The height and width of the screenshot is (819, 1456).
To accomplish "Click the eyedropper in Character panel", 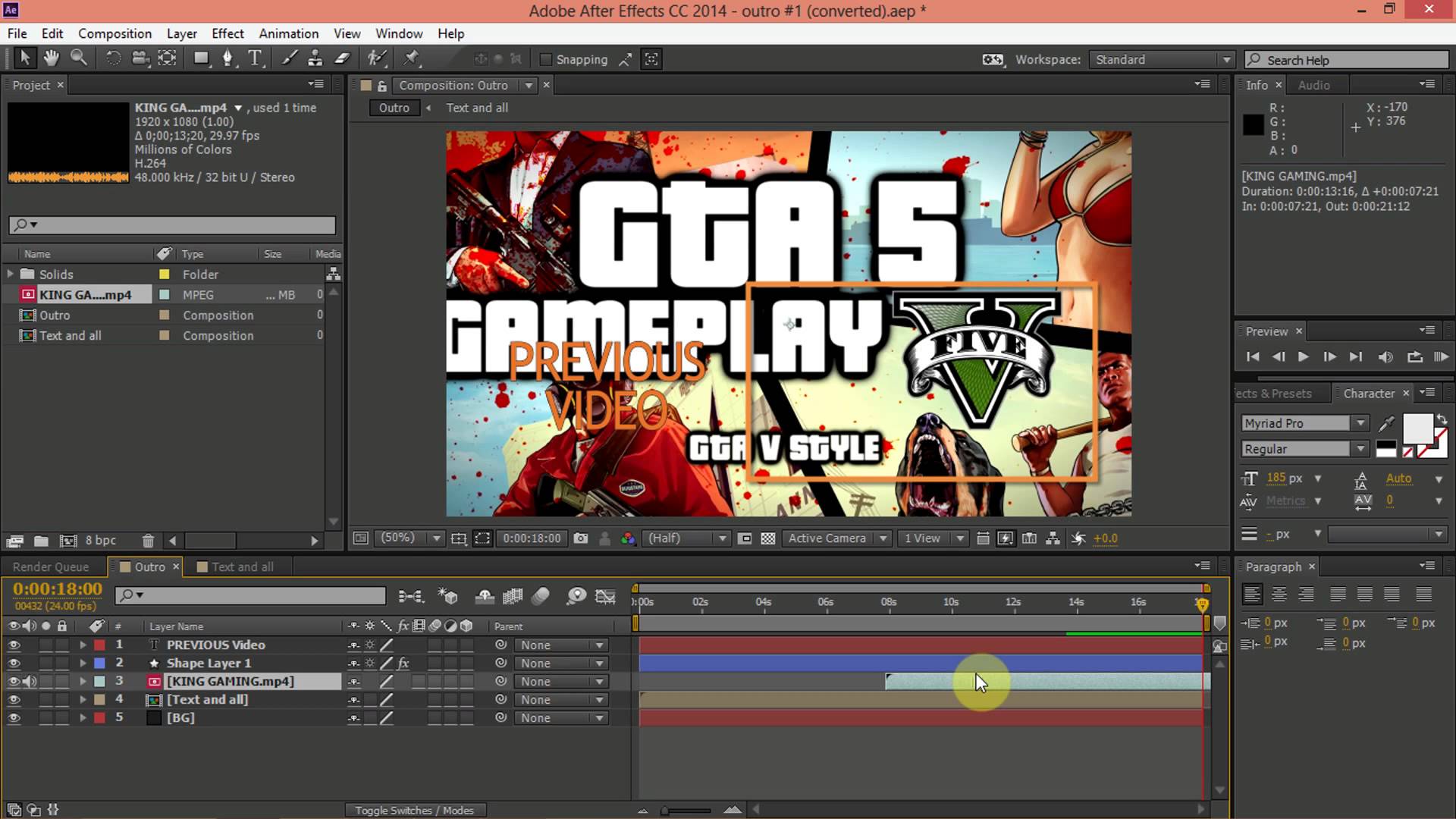I will point(1386,424).
